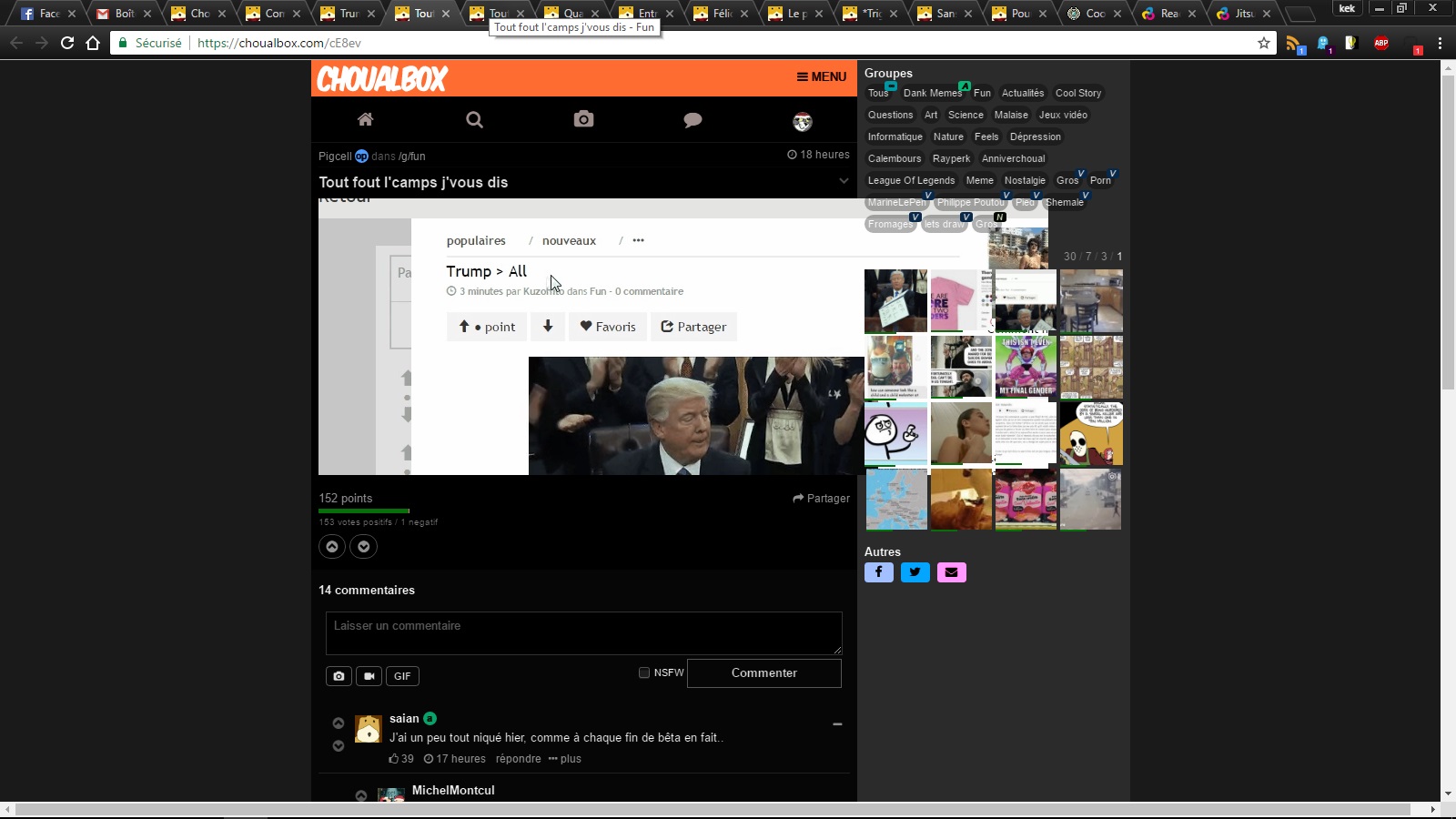
Task: Open plus options on saian's comment
Action: (x=565, y=759)
